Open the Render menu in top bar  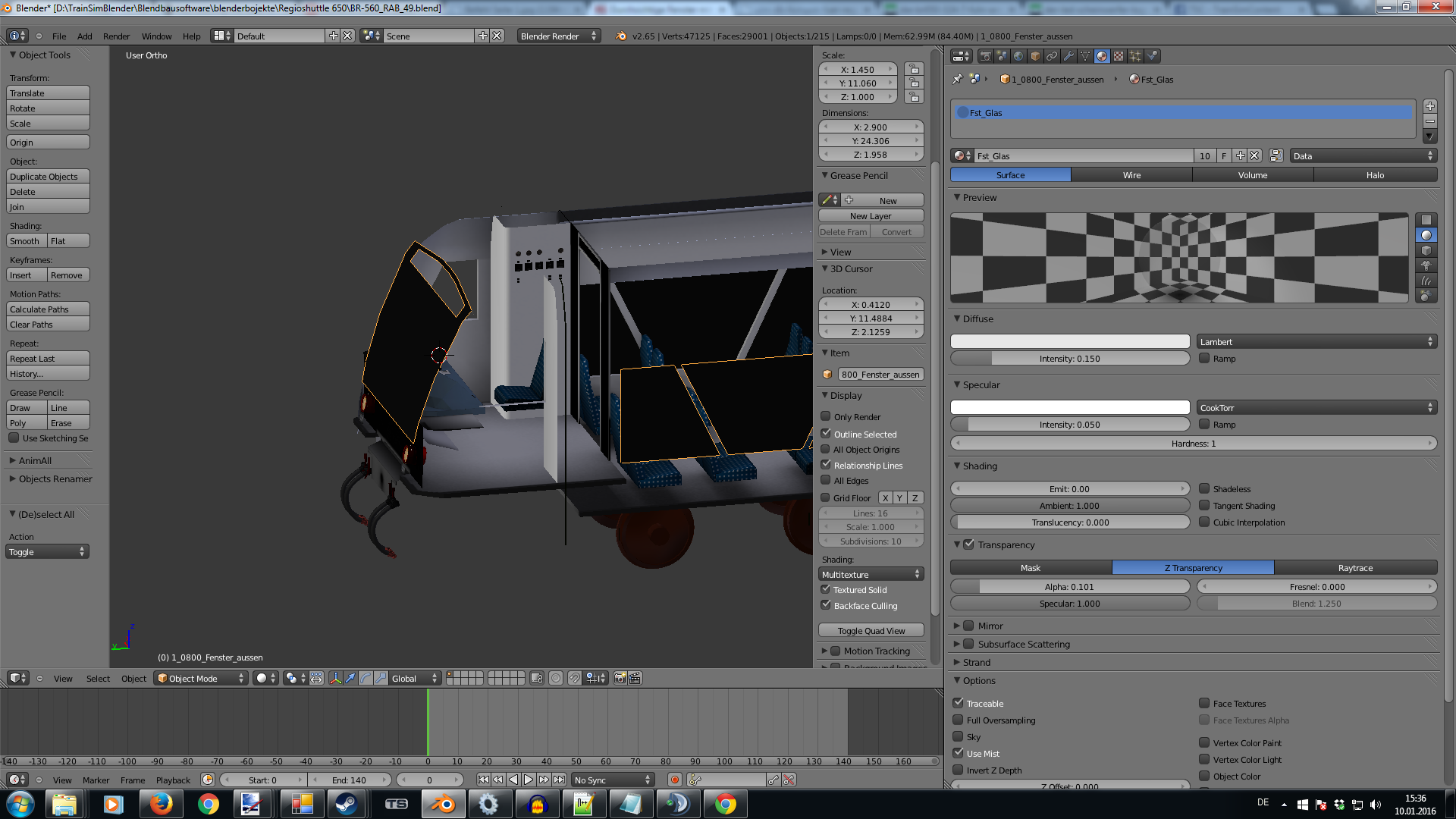[116, 36]
